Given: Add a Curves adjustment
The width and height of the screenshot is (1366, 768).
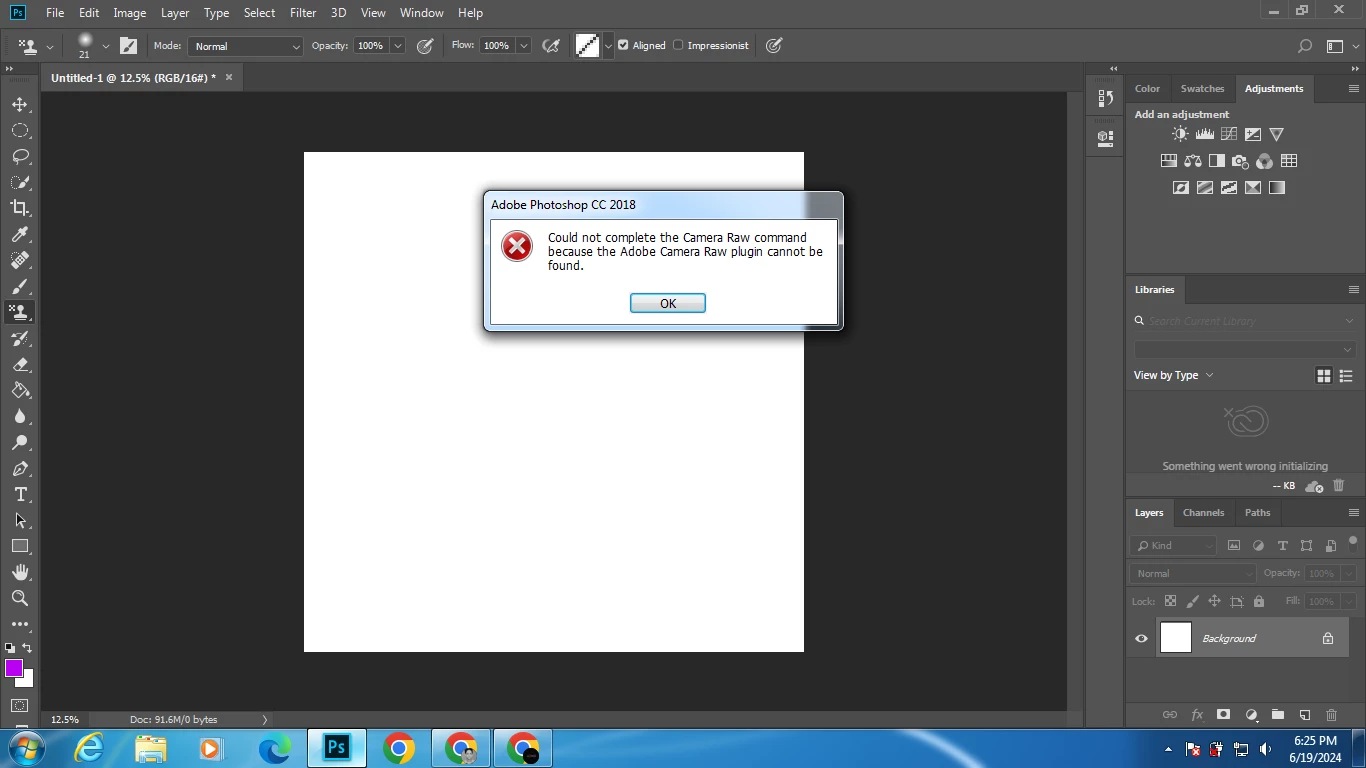Looking at the screenshot, I should 1229,134.
